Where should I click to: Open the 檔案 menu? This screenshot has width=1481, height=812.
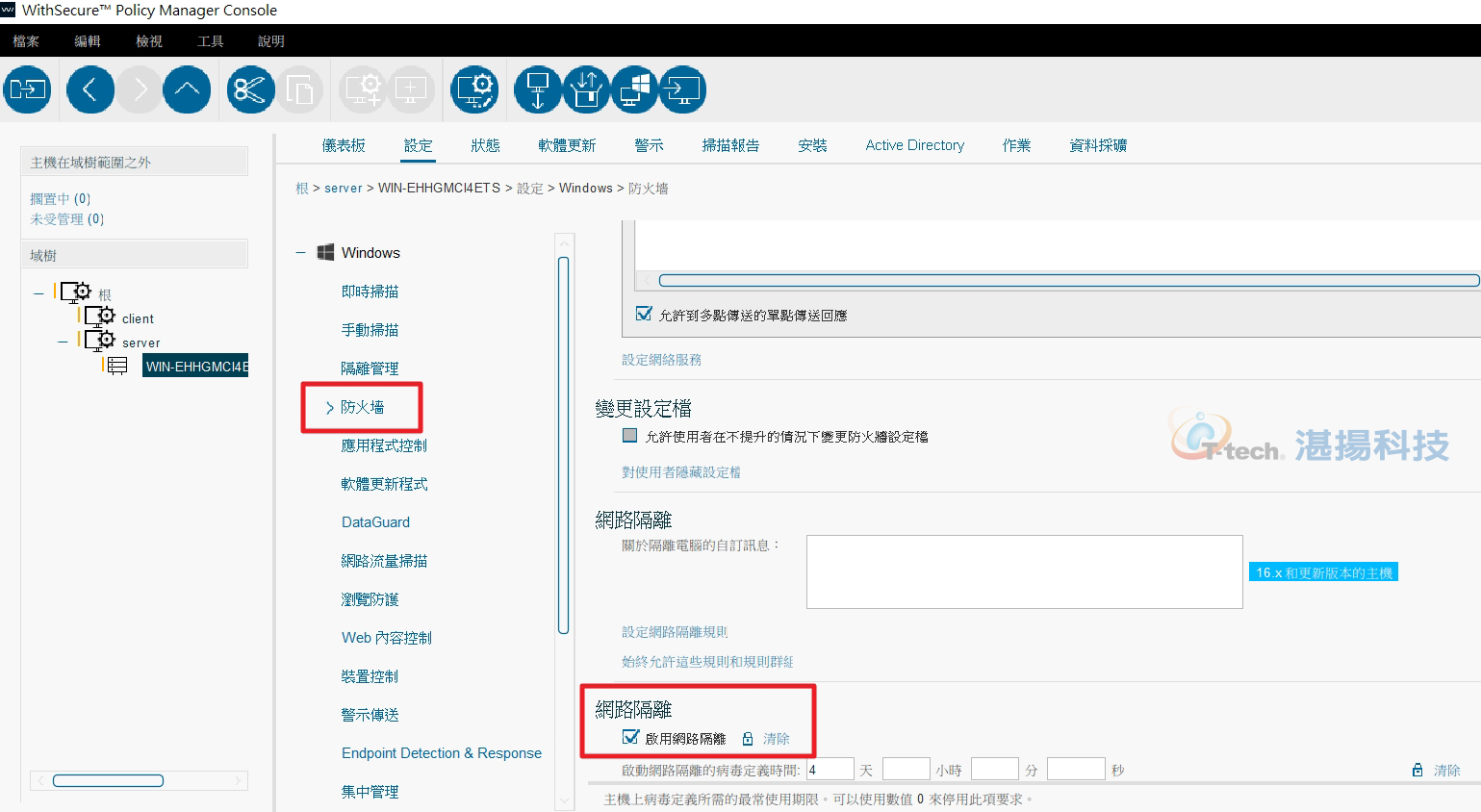tap(26, 41)
